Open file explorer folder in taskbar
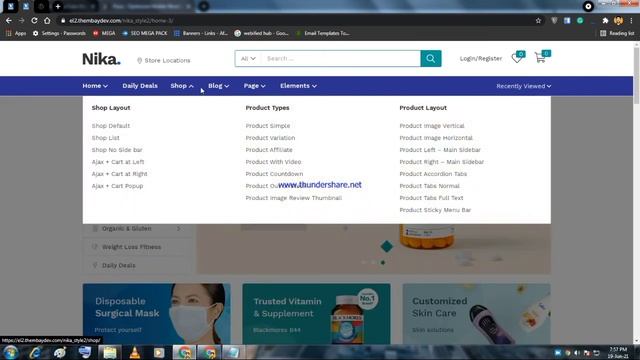Screen dimensions: 640x360 pyautogui.click(x=109, y=352)
